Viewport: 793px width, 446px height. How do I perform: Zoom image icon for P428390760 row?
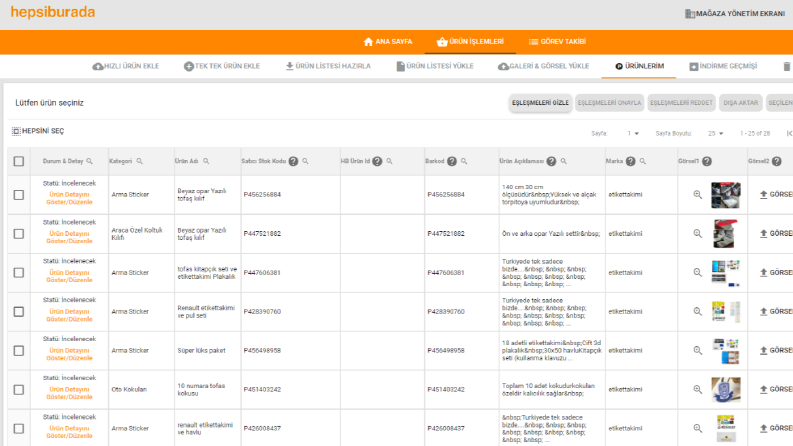coord(697,311)
